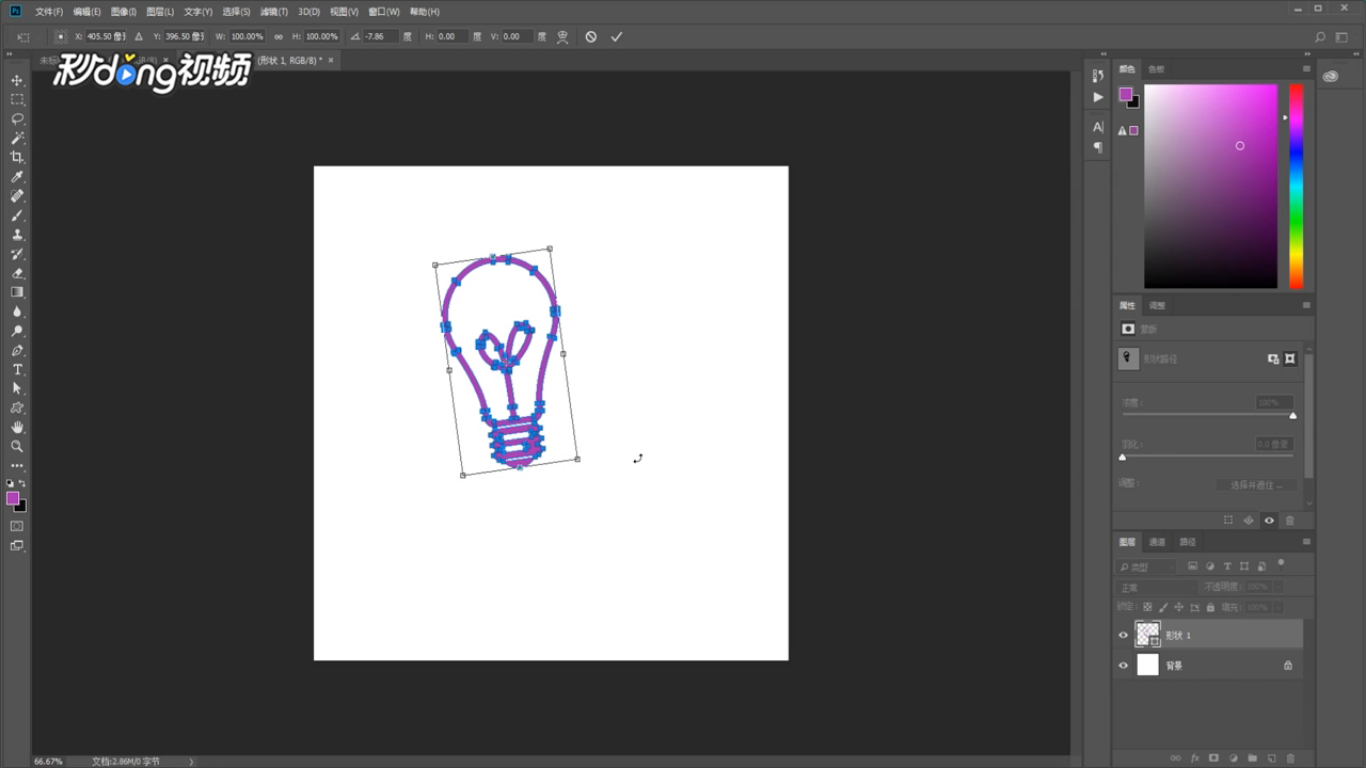Open the extra tools ellipsis
The width and height of the screenshot is (1366, 768).
[x=17, y=466]
